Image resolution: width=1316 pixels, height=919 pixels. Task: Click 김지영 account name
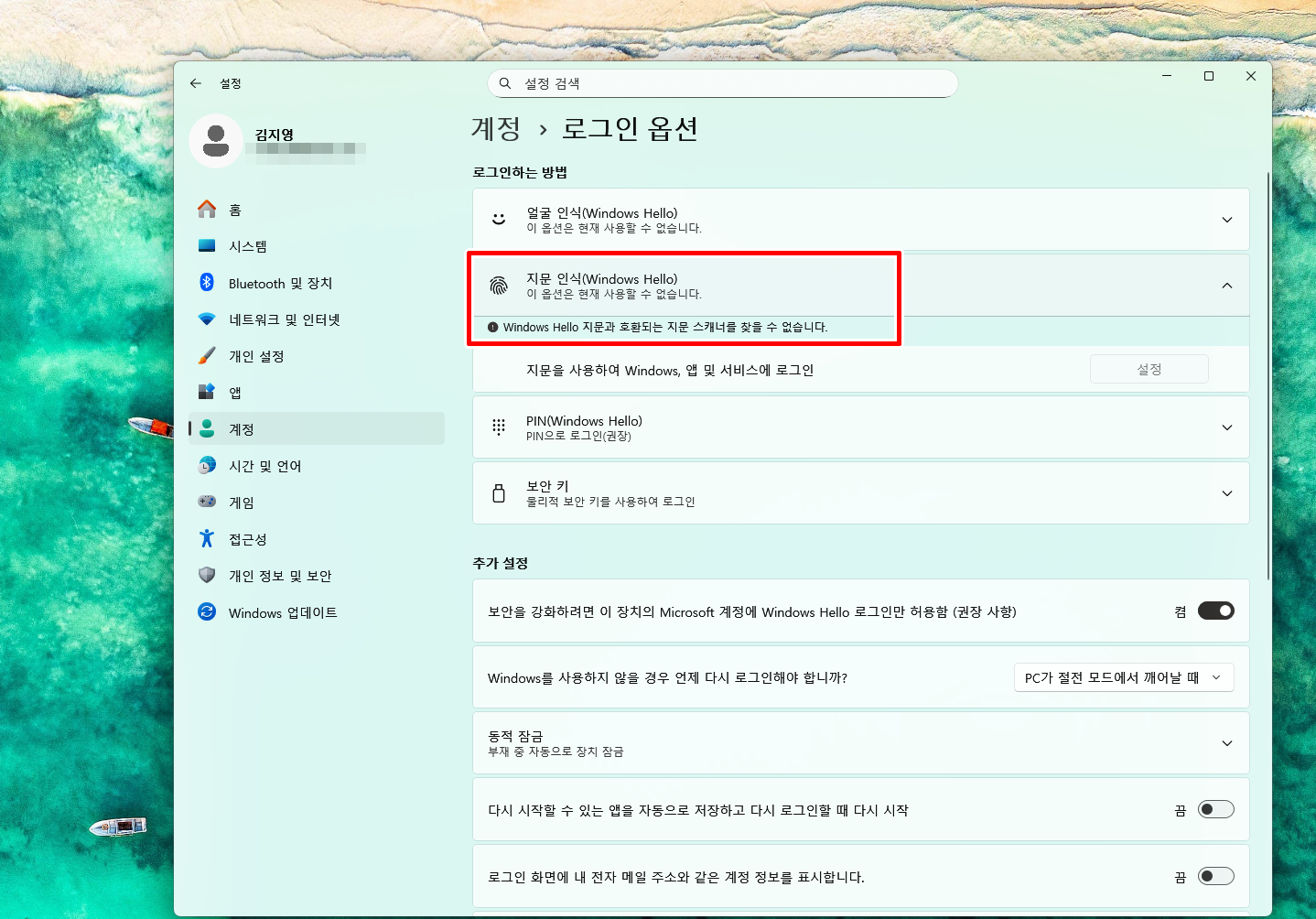tap(275, 135)
